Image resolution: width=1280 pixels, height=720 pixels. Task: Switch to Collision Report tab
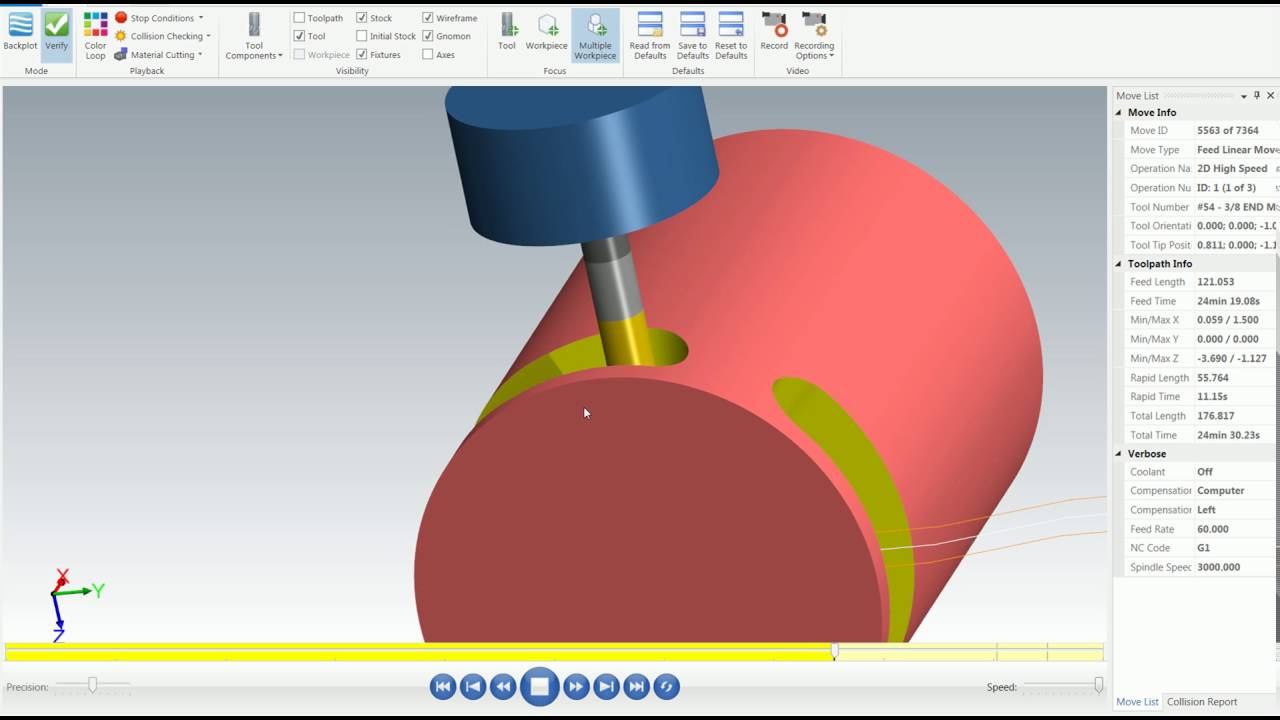pos(1202,702)
